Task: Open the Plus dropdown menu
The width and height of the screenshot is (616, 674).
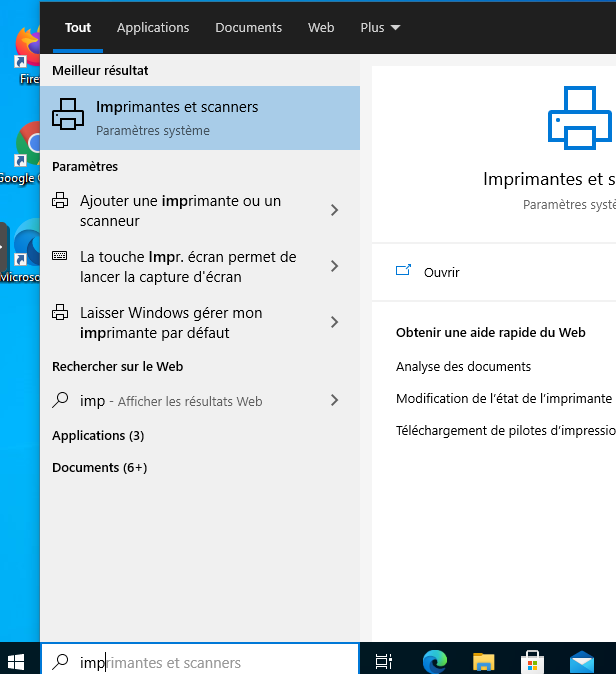Action: coord(380,28)
